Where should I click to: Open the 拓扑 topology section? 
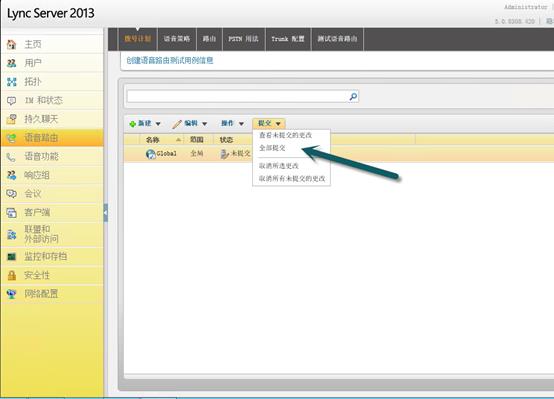(x=52, y=82)
